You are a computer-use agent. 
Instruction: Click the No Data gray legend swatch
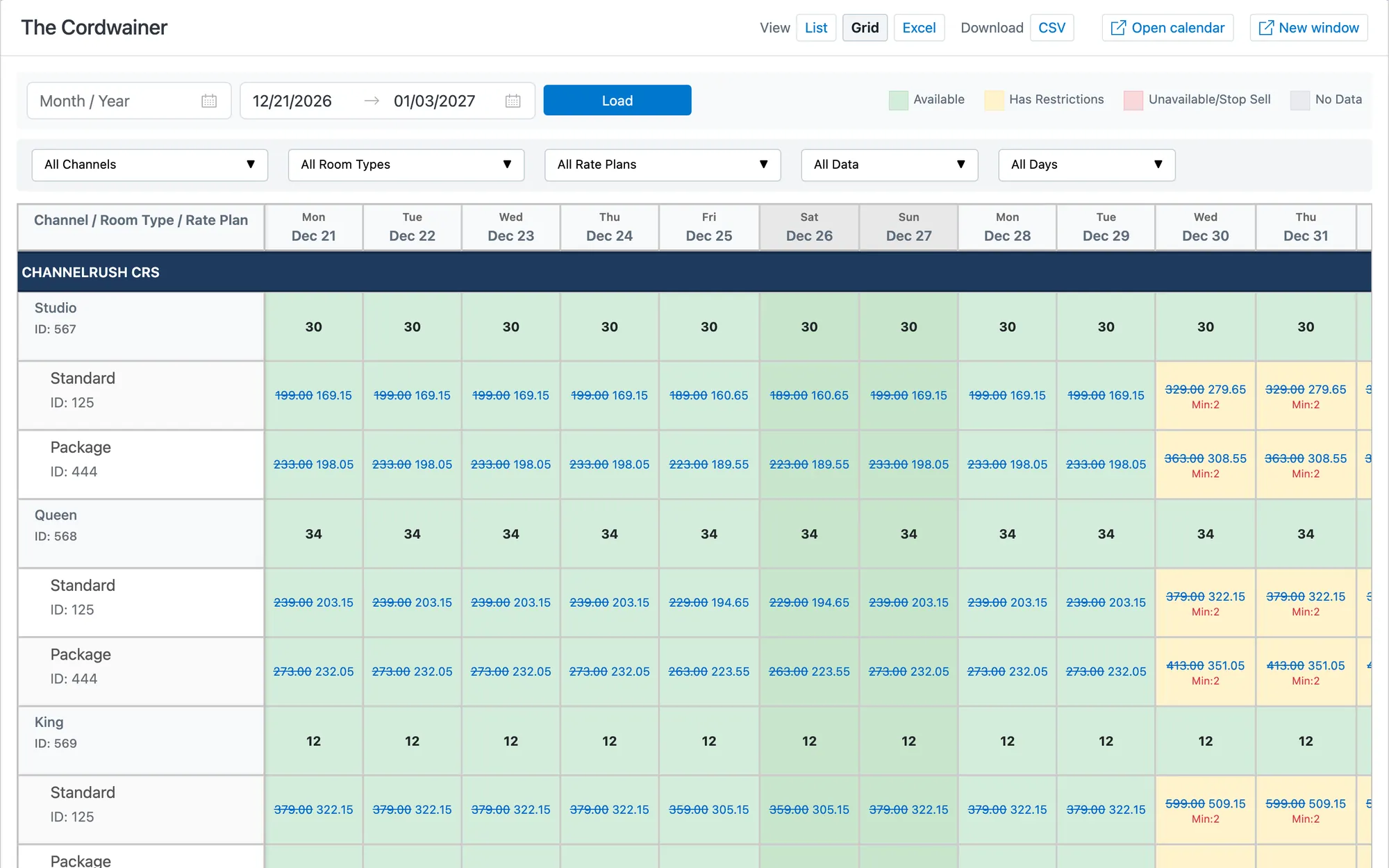[x=1299, y=100]
